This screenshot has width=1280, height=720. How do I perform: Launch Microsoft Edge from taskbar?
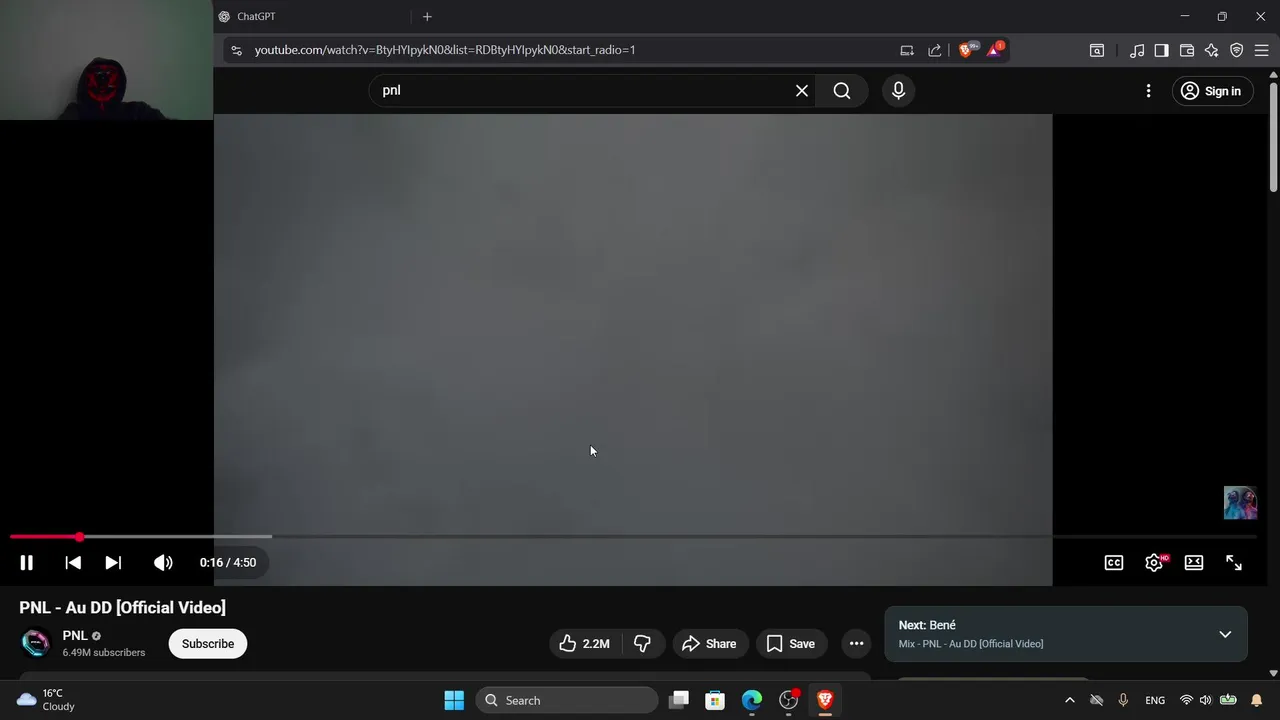752,700
